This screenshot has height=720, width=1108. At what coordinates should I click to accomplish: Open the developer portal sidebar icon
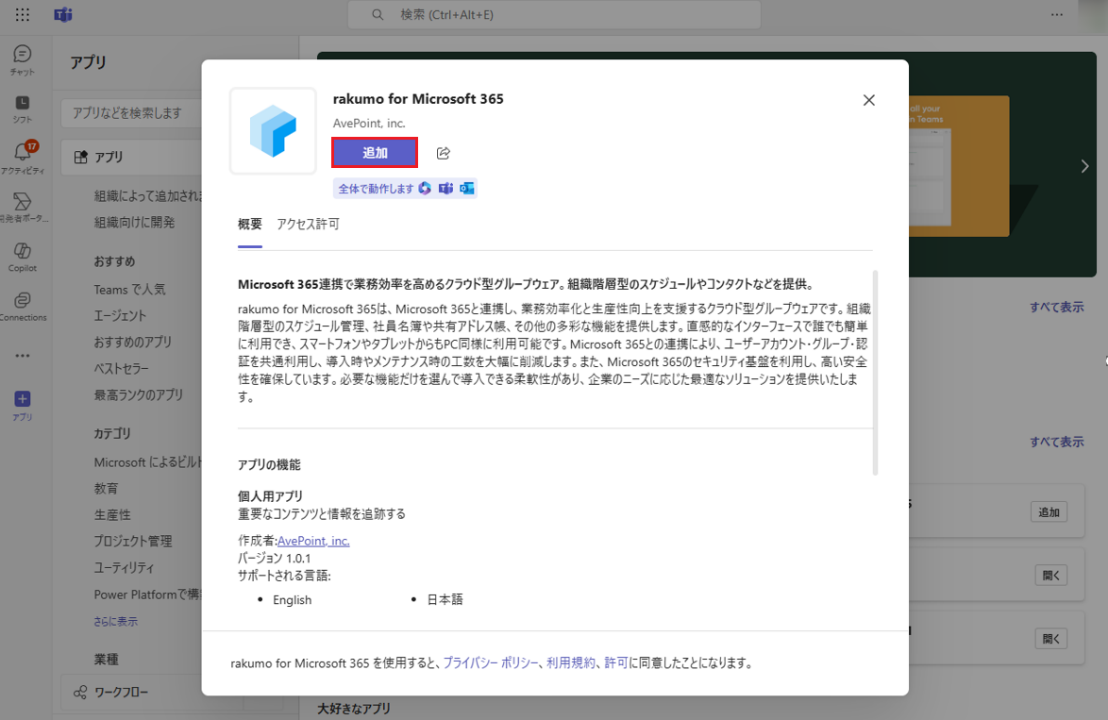click(x=22, y=201)
